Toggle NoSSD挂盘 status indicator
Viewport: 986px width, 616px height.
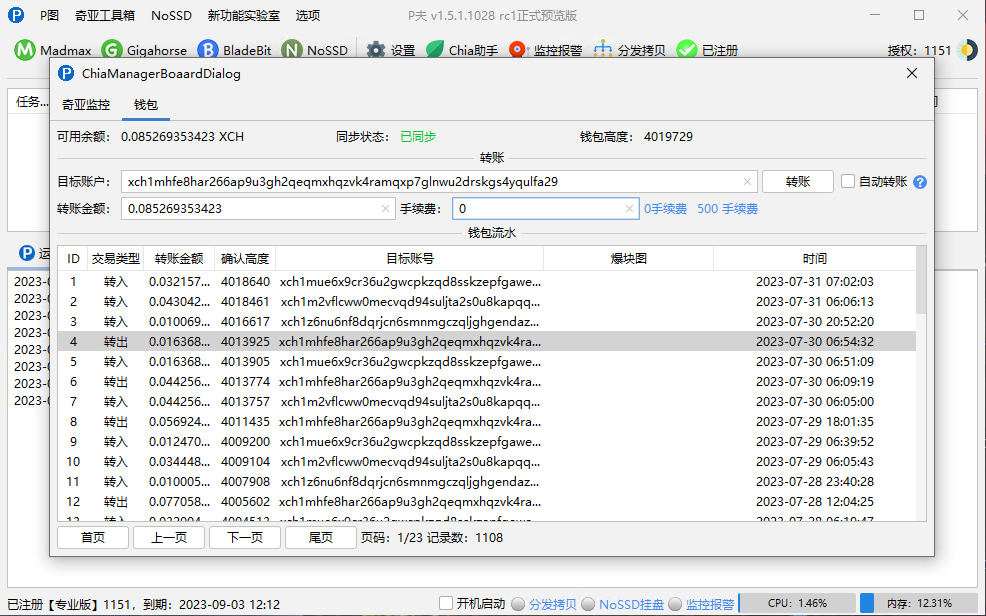click(x=589, y=604)
